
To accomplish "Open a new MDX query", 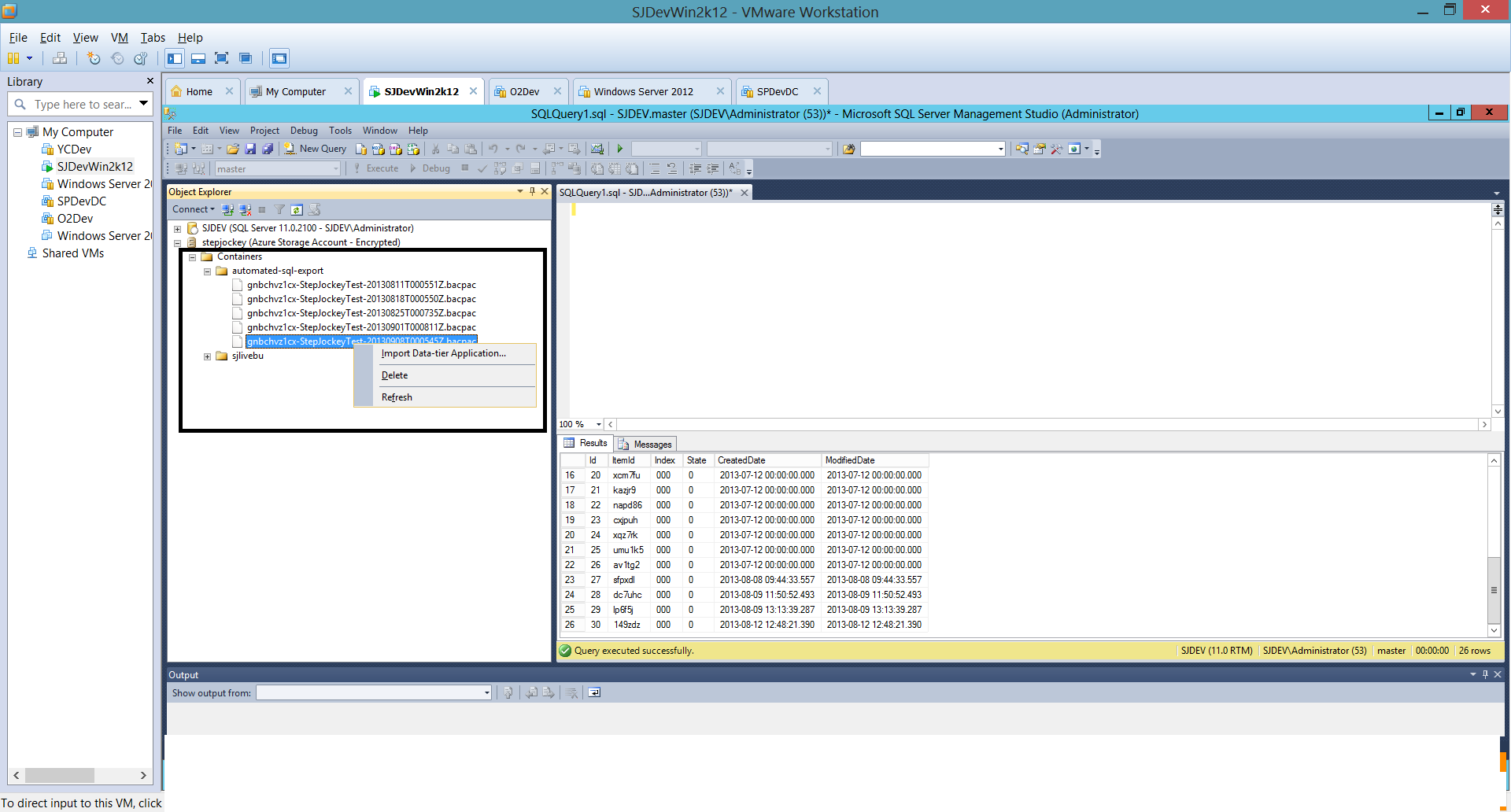I will click(x=379, y=149).
